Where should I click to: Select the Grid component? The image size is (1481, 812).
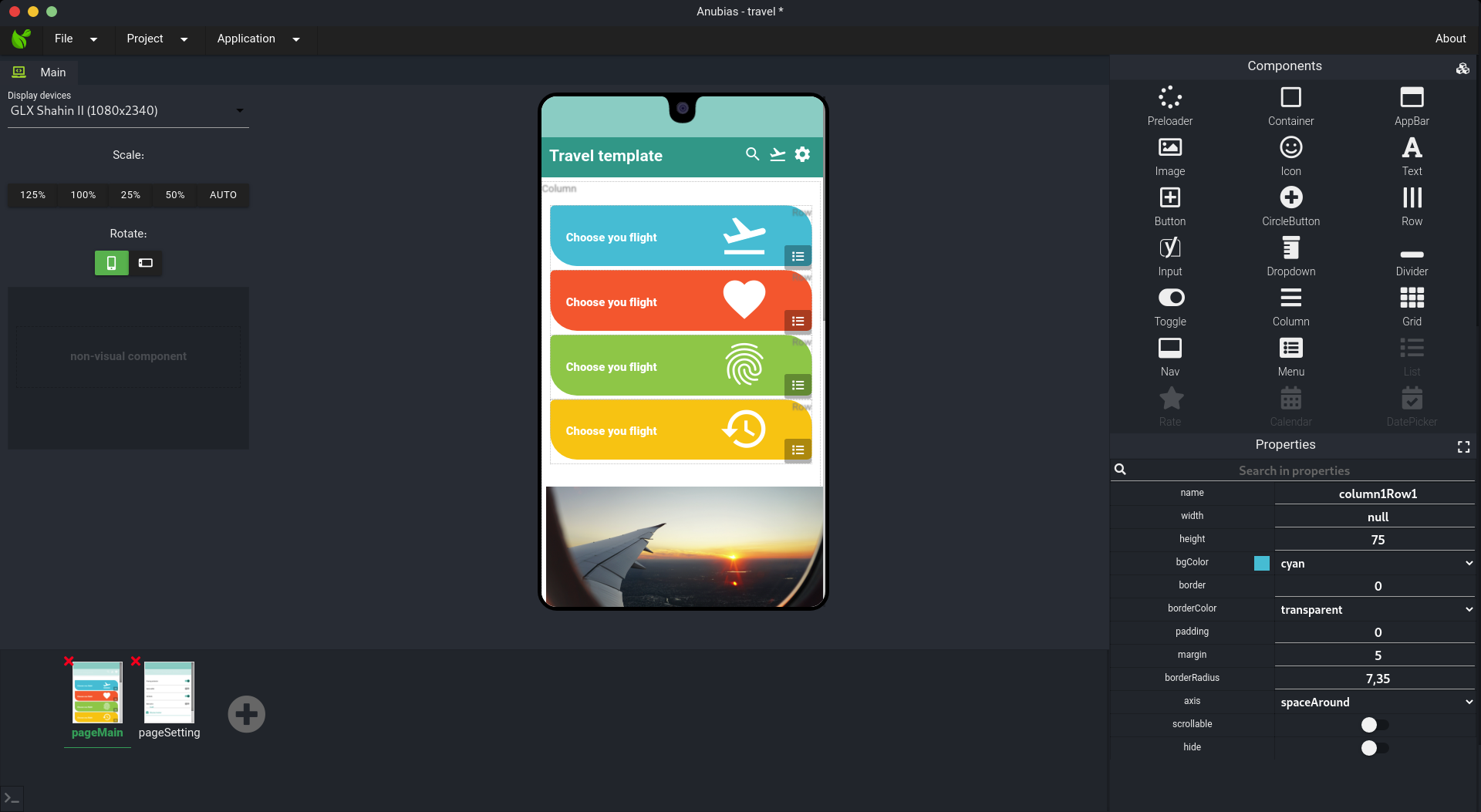tap(1411, 305)
